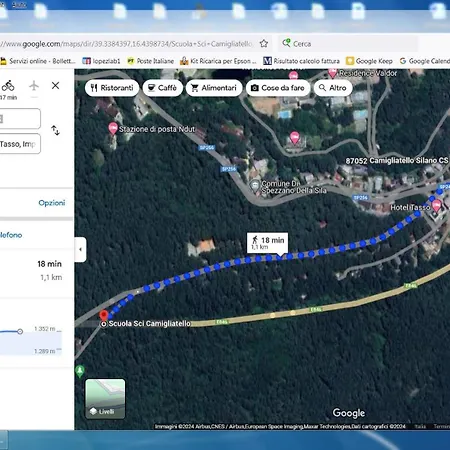Viewport: 450px width, 450px height.
Task: Collapse the side panel arrow
Action: 80,249
